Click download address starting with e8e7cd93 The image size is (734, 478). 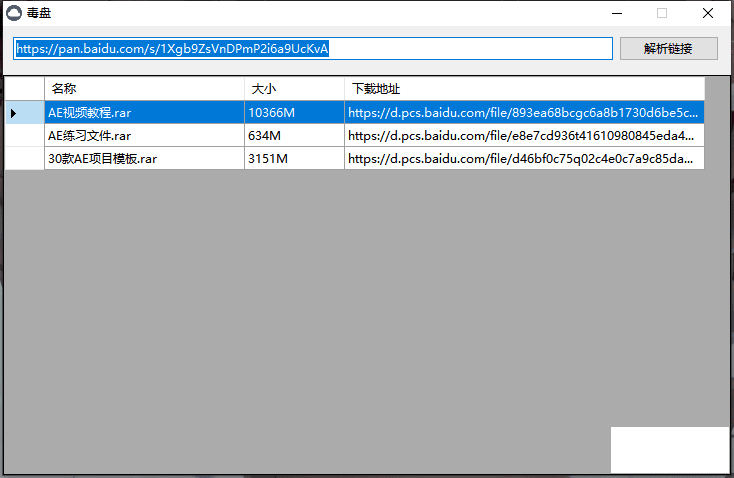[x=524, y=135]
